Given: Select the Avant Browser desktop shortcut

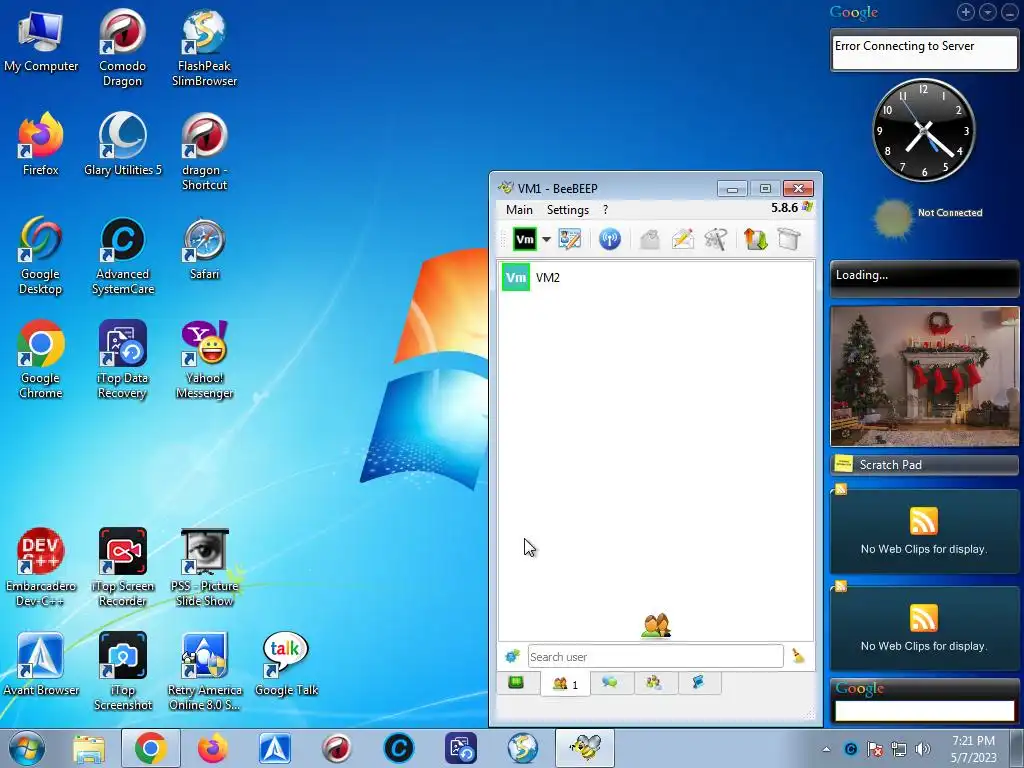Looking at the screenshot, I should click(40, 664).
